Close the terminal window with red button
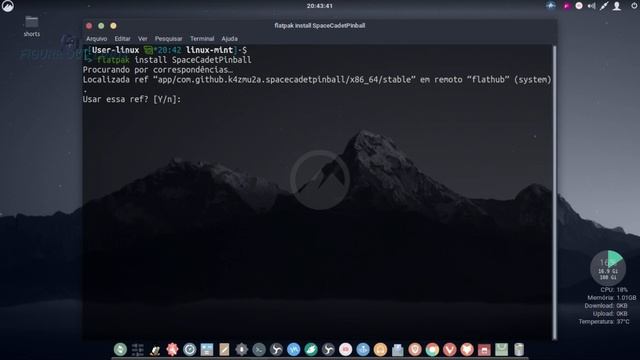 [x=89, y=26]
